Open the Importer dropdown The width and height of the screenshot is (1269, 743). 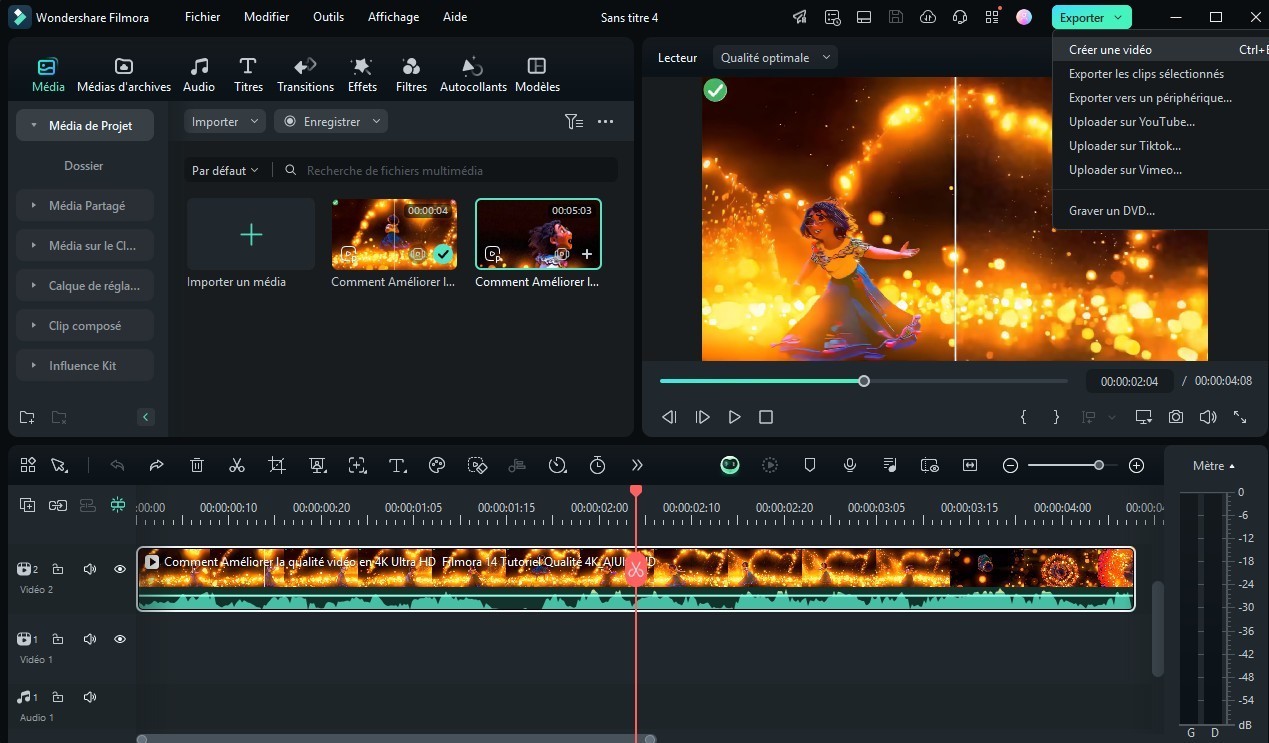point(225,121)
